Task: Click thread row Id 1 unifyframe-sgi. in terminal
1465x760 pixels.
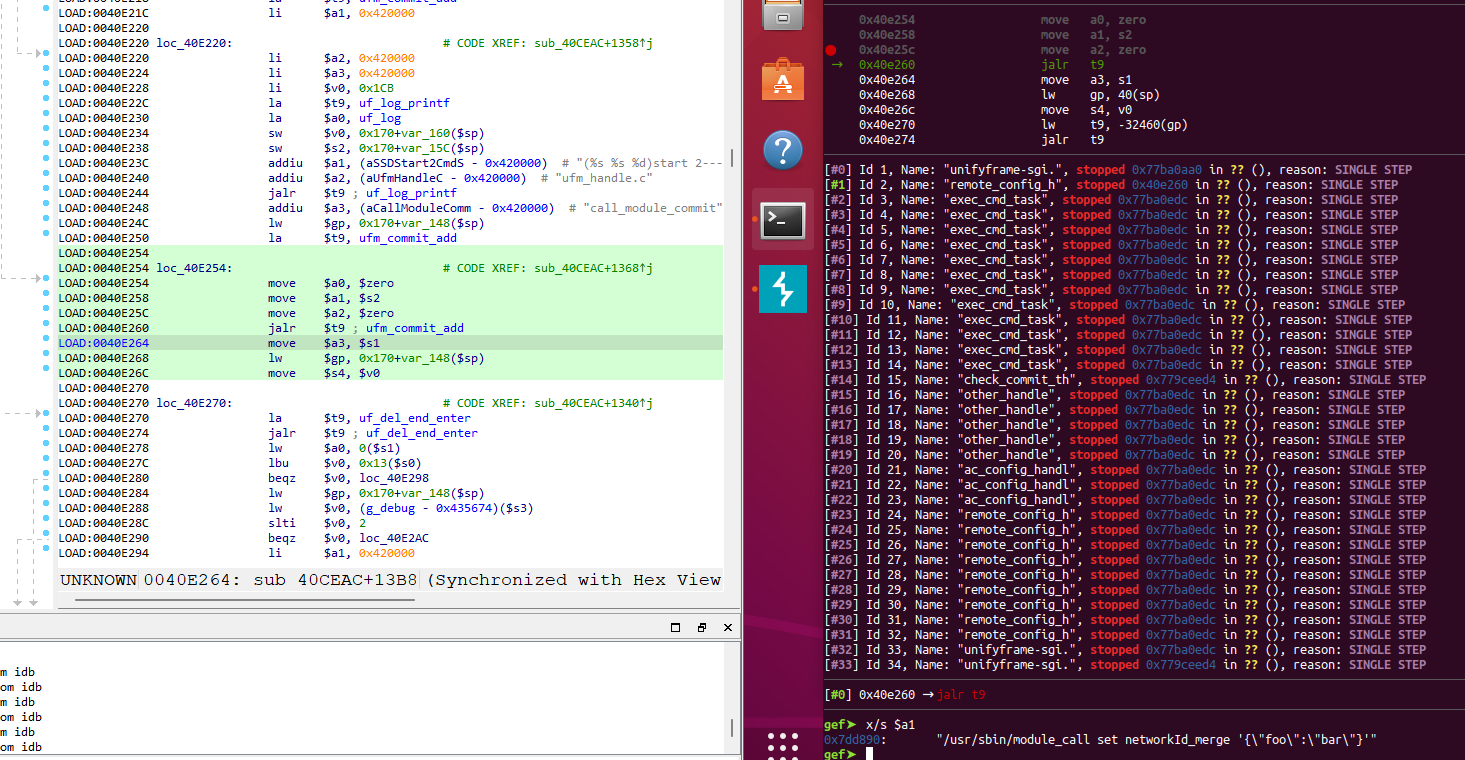Action: tap(1118, 170)
